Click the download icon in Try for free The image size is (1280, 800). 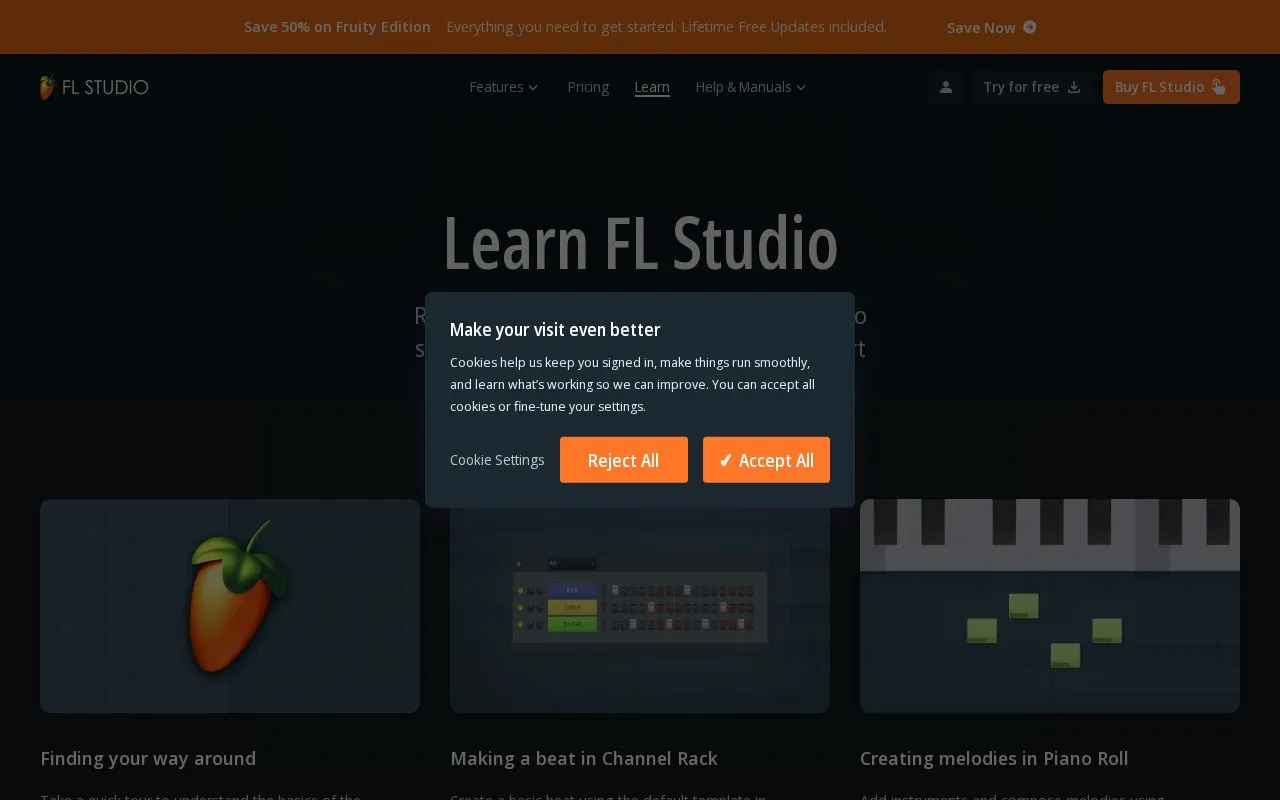(1074, 87)
